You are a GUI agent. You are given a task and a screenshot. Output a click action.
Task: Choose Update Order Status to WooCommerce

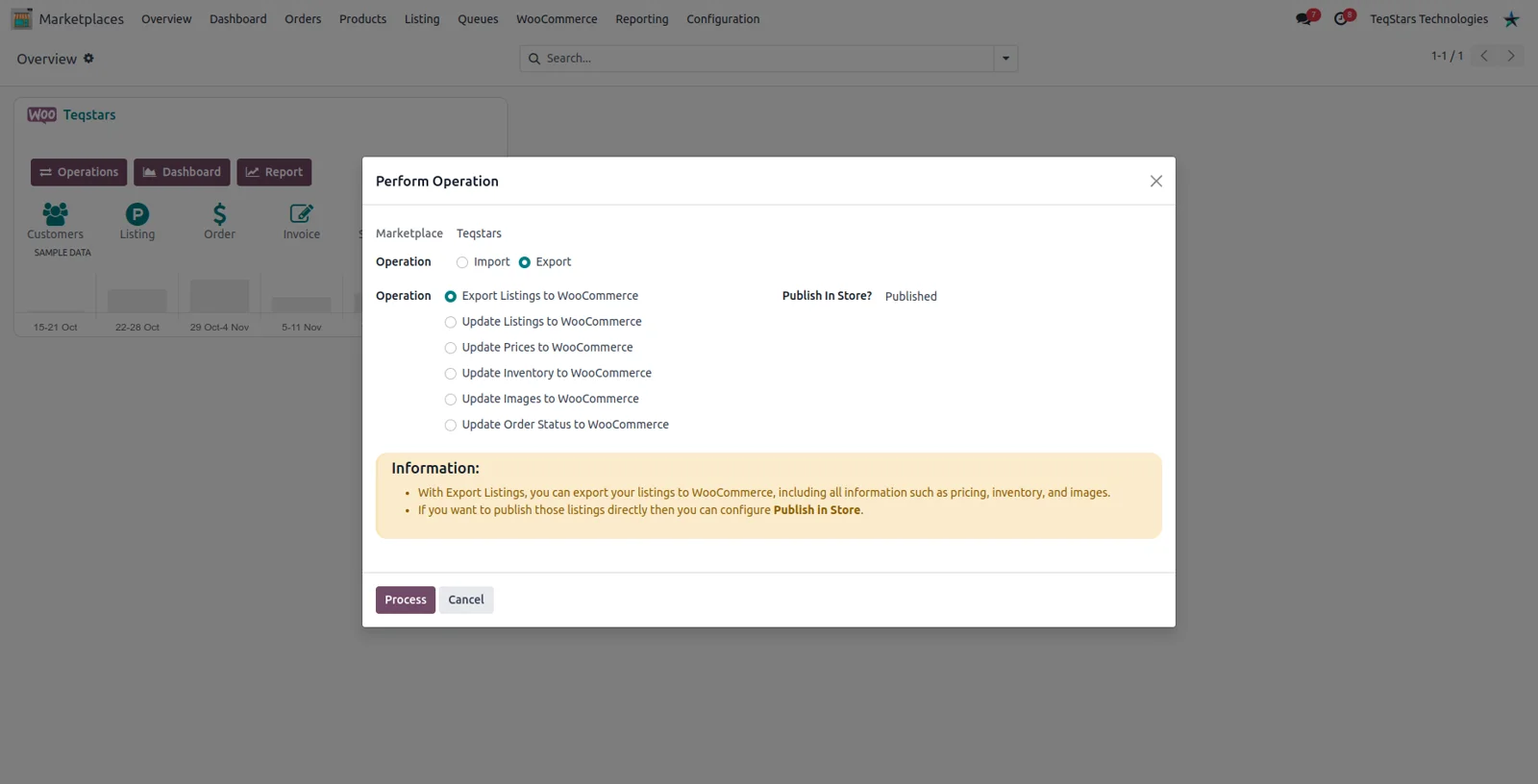tap(451, 425)
